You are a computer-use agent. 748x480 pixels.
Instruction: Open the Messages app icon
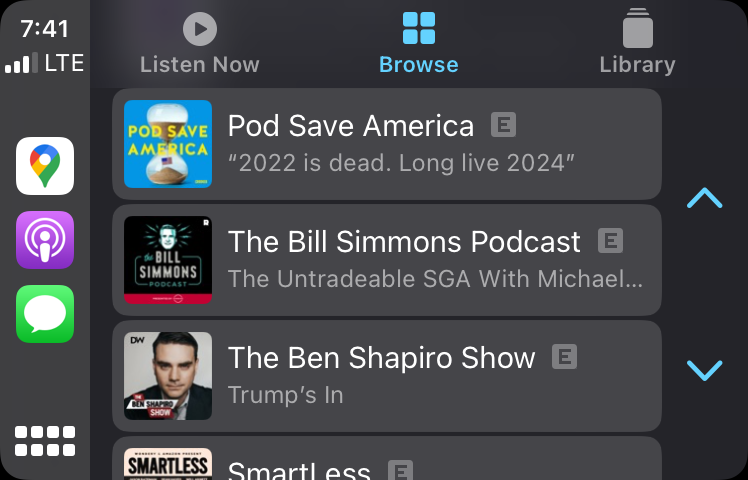(x=45, y=314)
